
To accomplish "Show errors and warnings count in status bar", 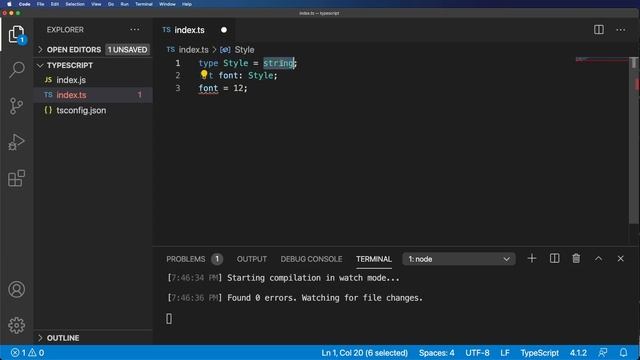I will (x=27, y=353).
